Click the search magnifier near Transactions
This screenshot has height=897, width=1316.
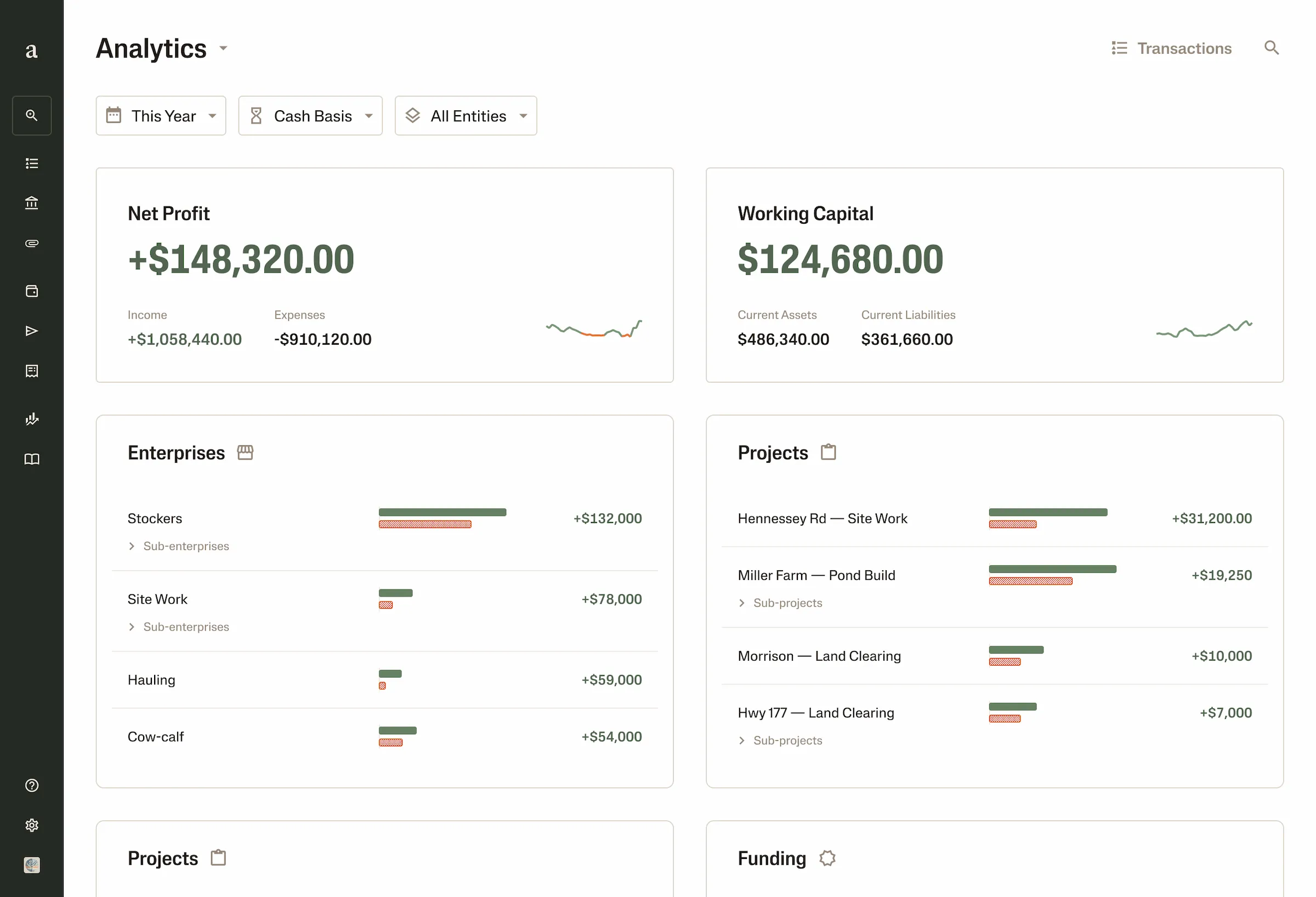pos(1272,48)
